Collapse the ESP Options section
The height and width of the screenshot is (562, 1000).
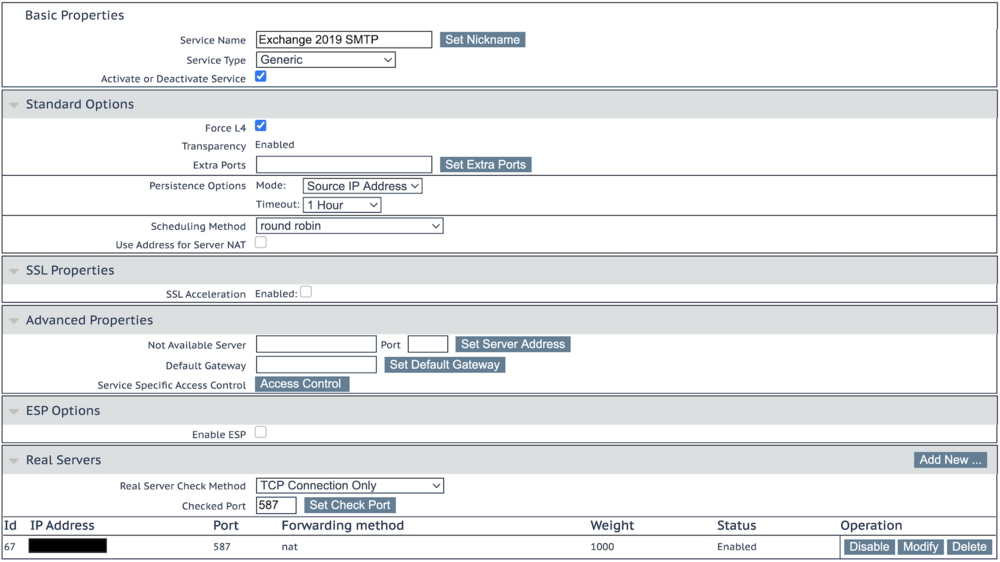tap(14, 411)
